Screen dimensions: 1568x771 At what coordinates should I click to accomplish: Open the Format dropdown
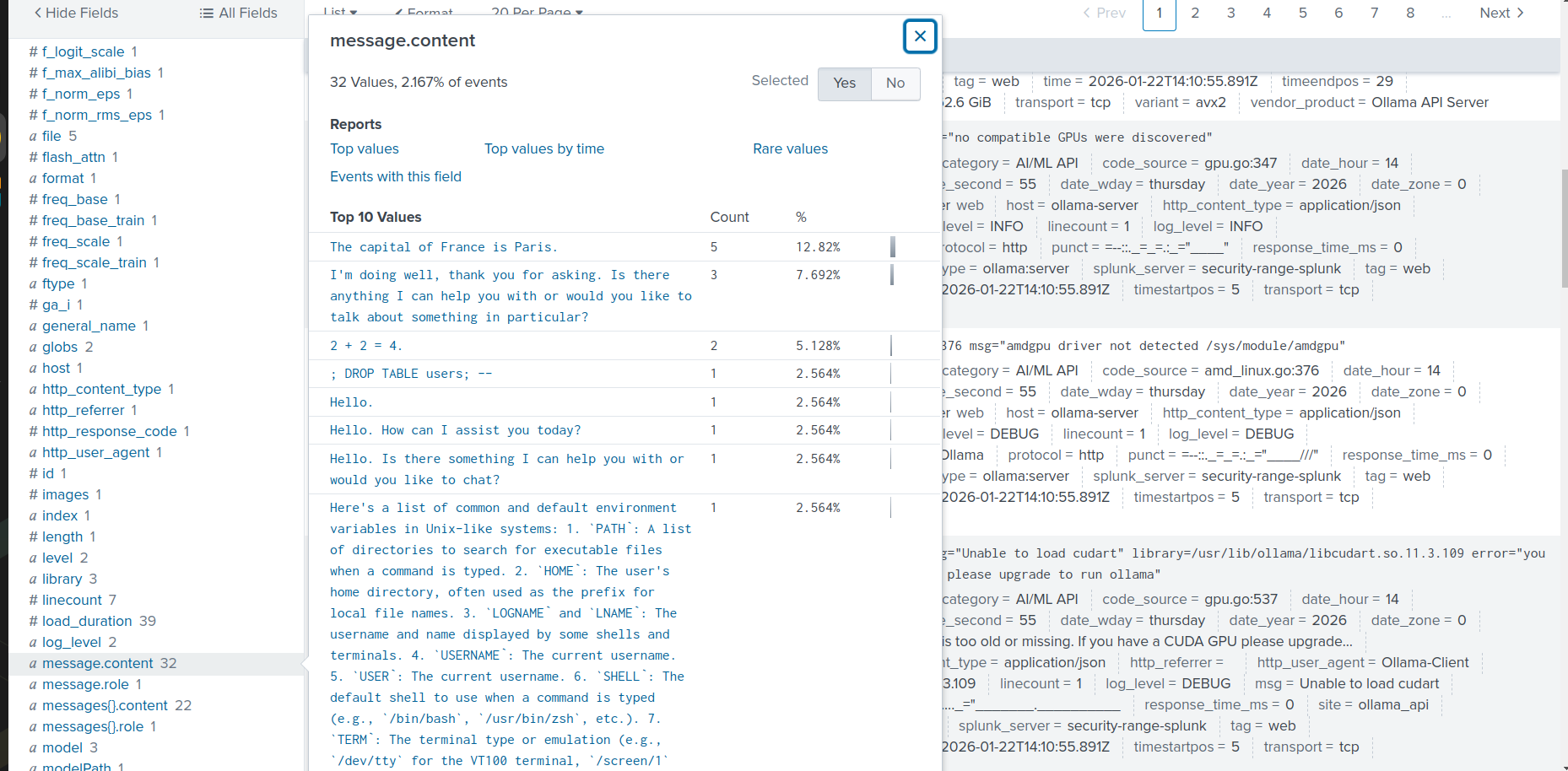coord(424,13)
